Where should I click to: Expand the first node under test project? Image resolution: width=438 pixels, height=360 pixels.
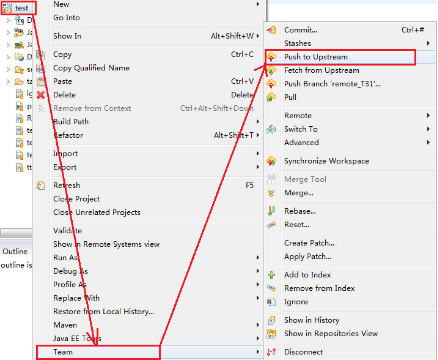(x=8, y=21)
